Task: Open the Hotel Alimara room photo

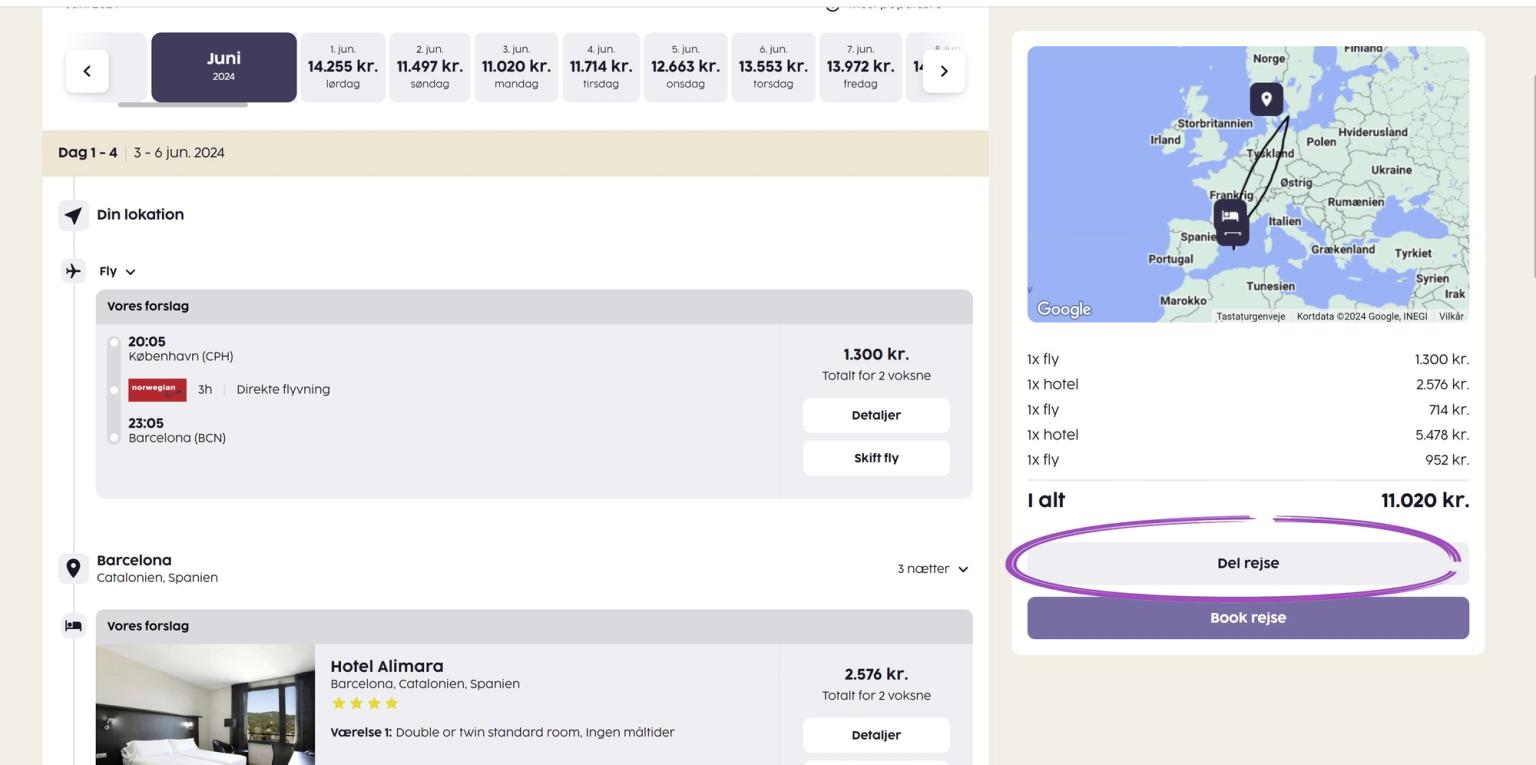Action: click(206, 704)
